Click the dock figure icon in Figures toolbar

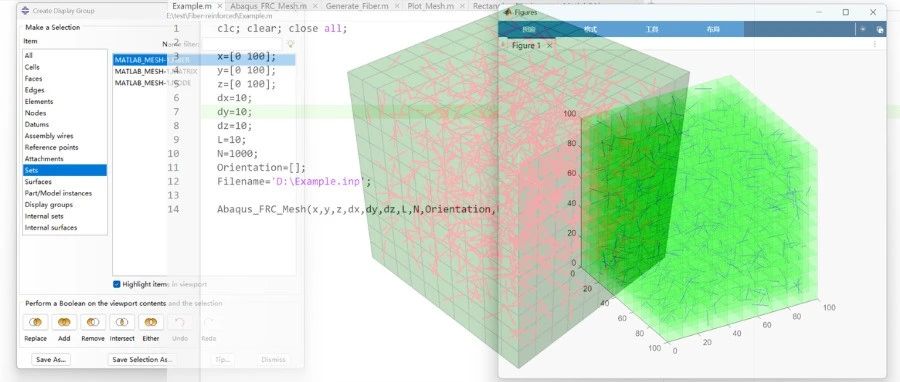click(879, 29)
